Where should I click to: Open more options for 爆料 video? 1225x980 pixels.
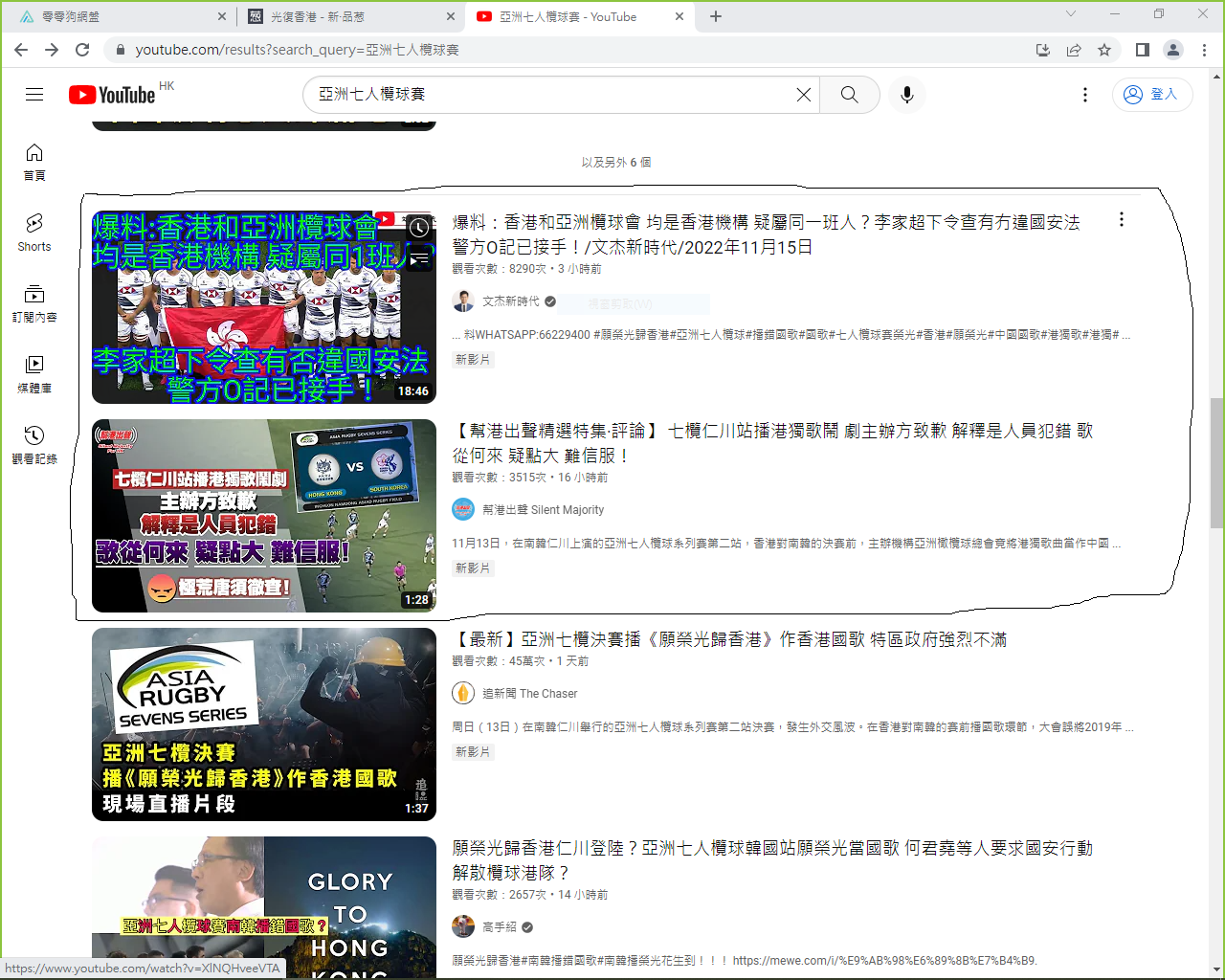click(1122, 220)
